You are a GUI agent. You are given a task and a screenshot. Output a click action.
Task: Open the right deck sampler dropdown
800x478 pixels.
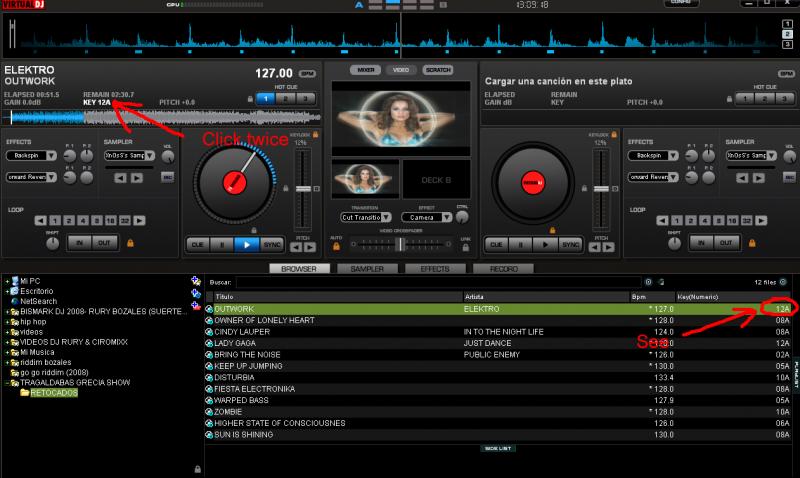pos(772,156)
